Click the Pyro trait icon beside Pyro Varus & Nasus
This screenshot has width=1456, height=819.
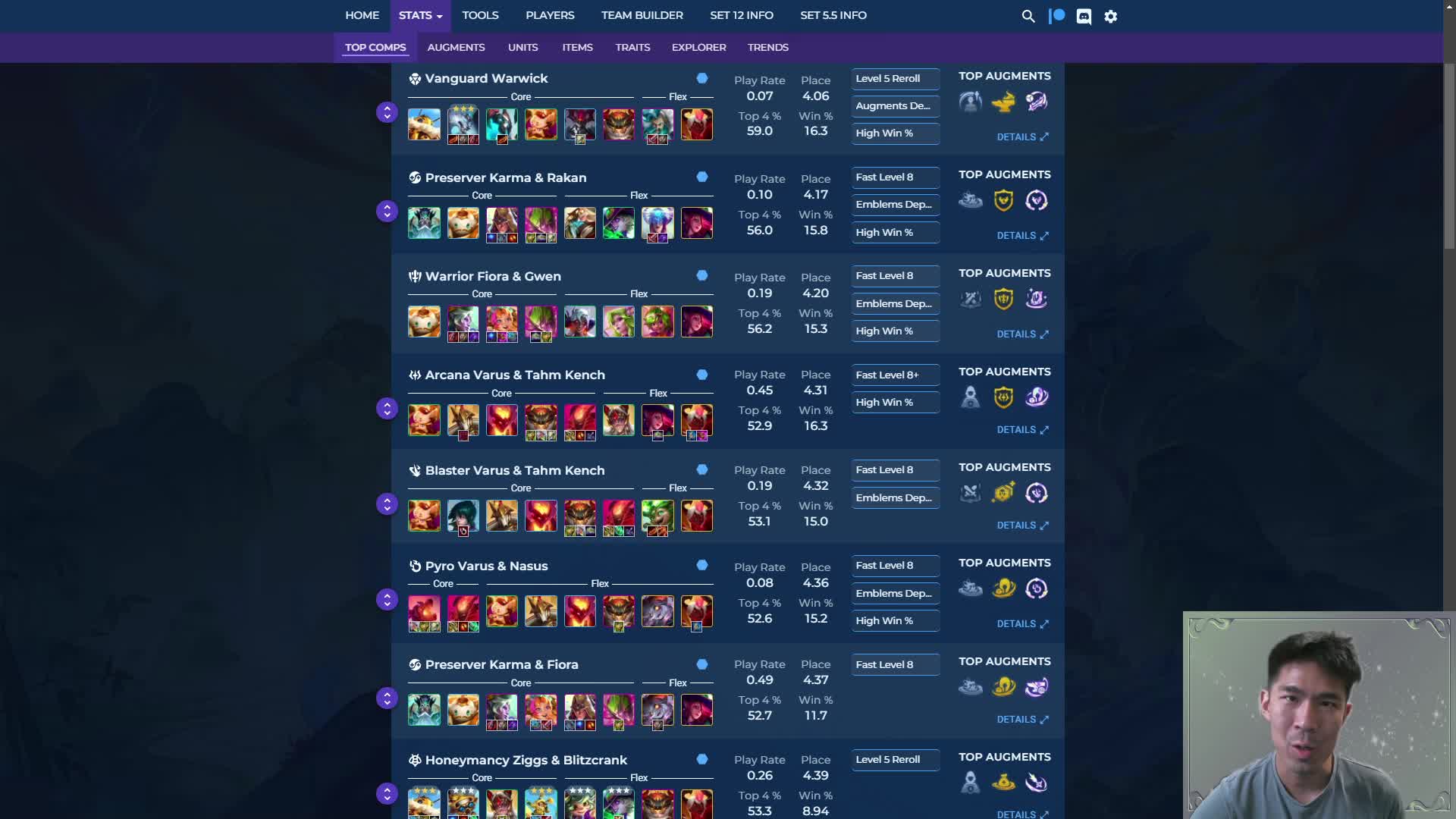coord(415,566)
